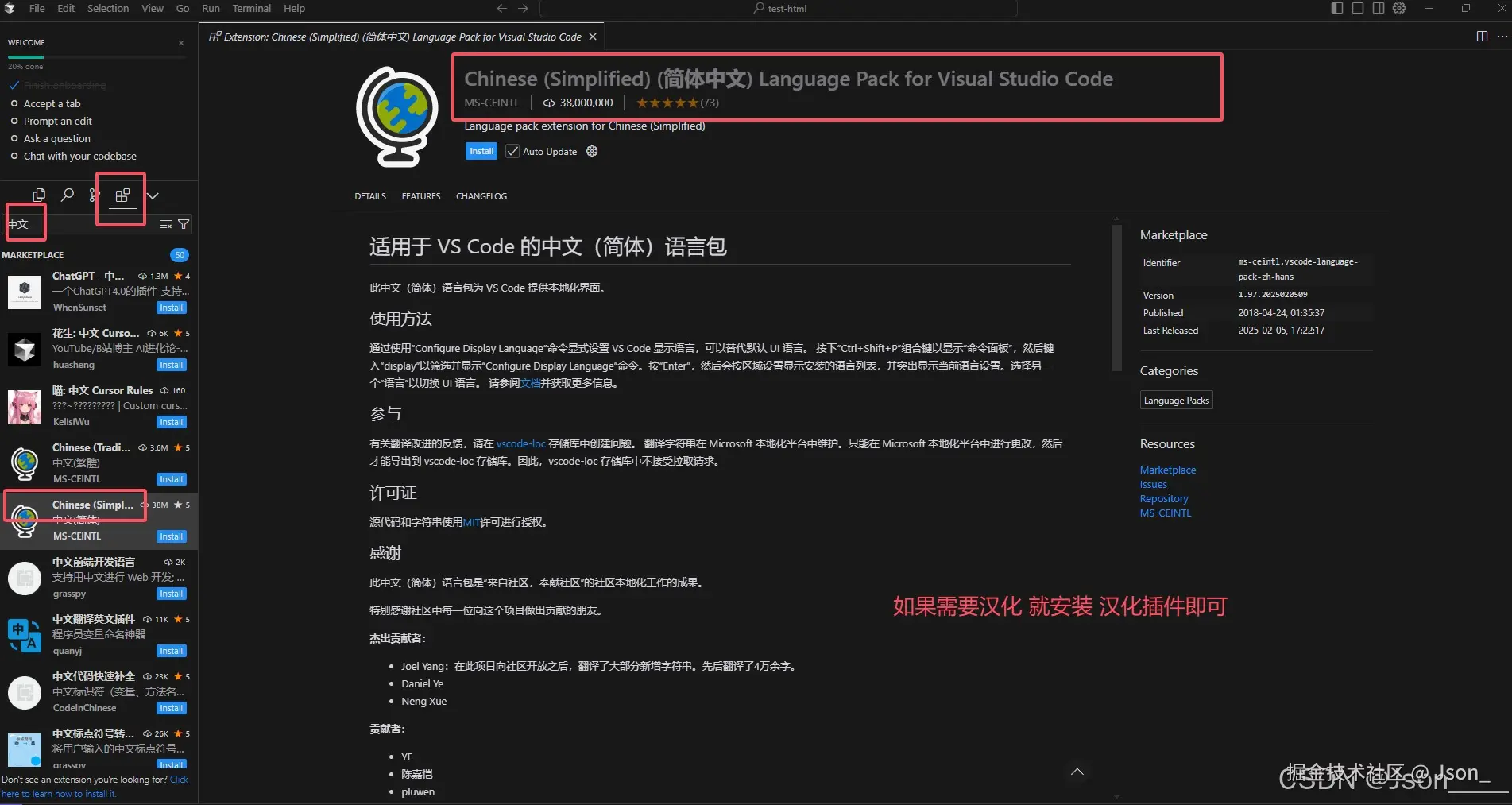Select the 中文翻译英文插件 translate icon
Screen dimensions: 1512x805
25,635
